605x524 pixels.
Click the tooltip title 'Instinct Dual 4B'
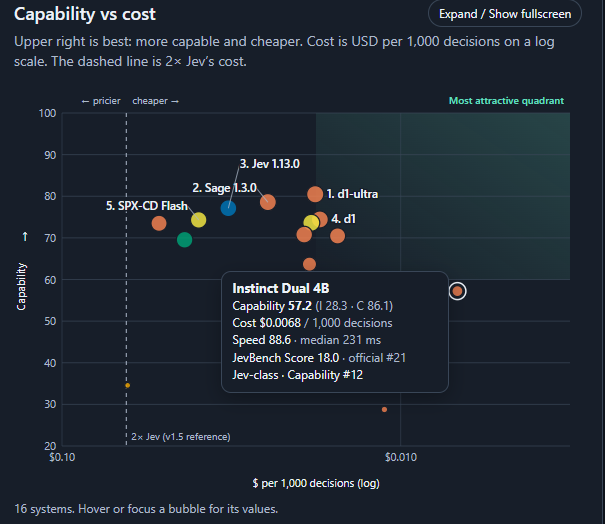pyautogui.click(x=281, y=288)
